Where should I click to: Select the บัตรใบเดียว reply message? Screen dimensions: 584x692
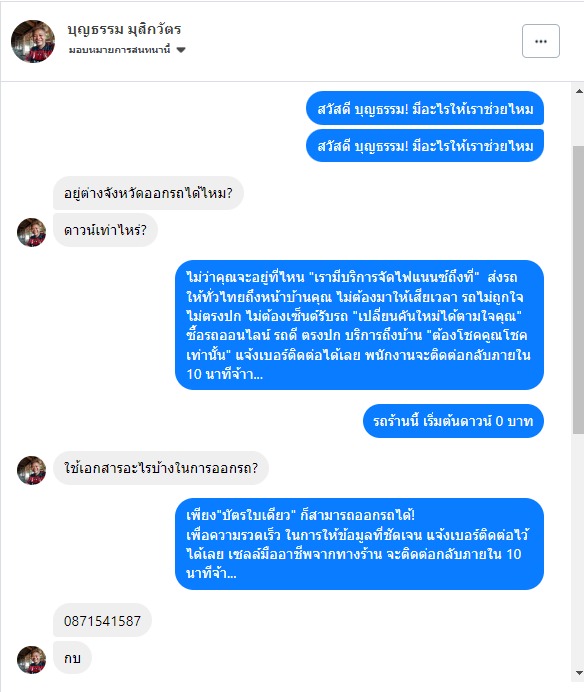point(359,544)
